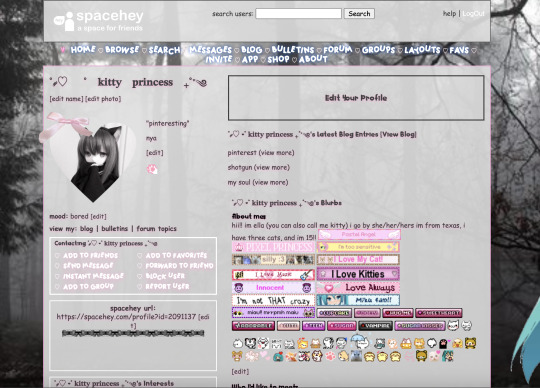
Task: Go to the Layouts menu item
Action: tap(422, 50)
